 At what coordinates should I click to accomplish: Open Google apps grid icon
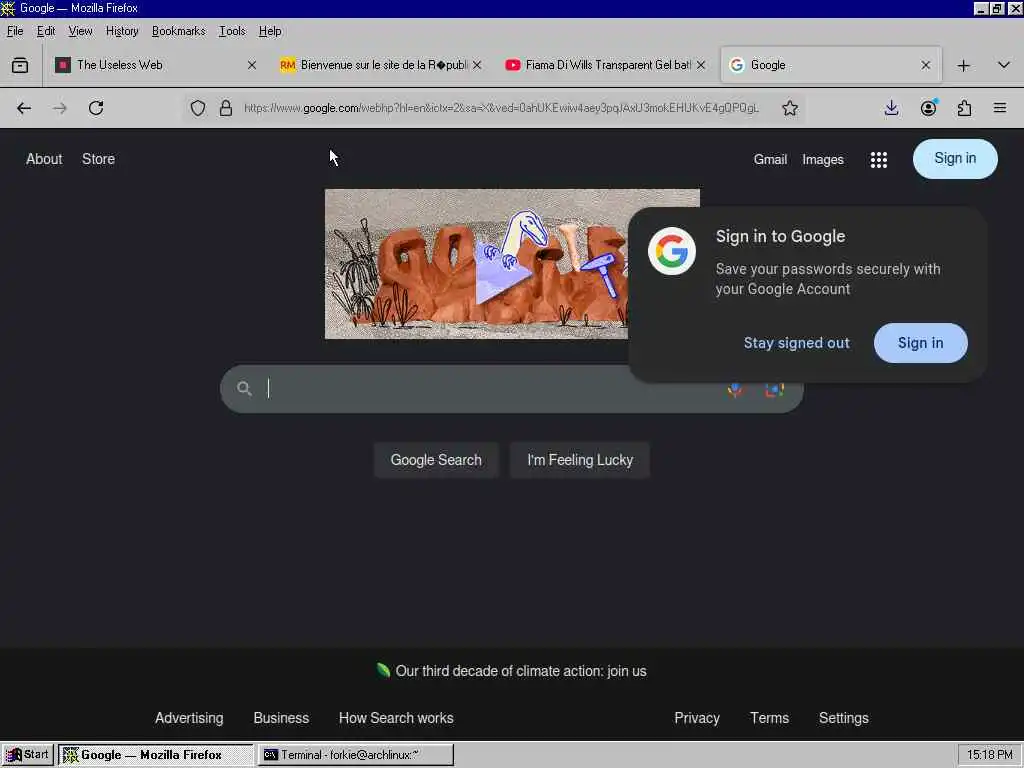[879, 159]
